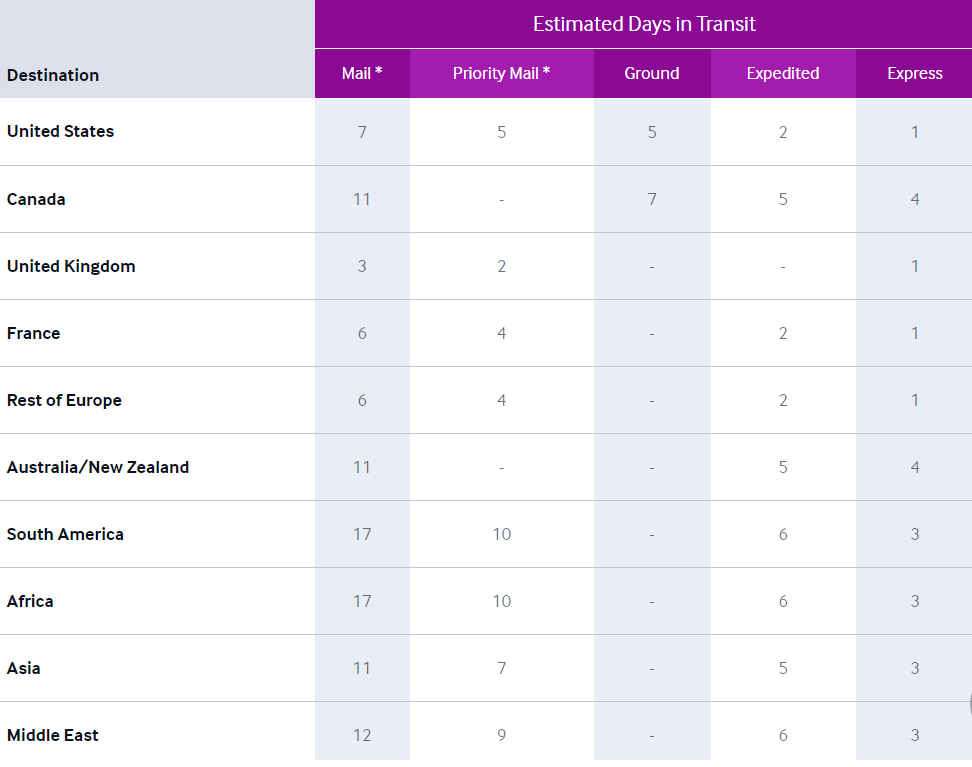The height and width of the screenshot is (767, 972).
Task: Click the Australia/New Zealand row label
Action: pyautogui.click(x=98, y=467)
